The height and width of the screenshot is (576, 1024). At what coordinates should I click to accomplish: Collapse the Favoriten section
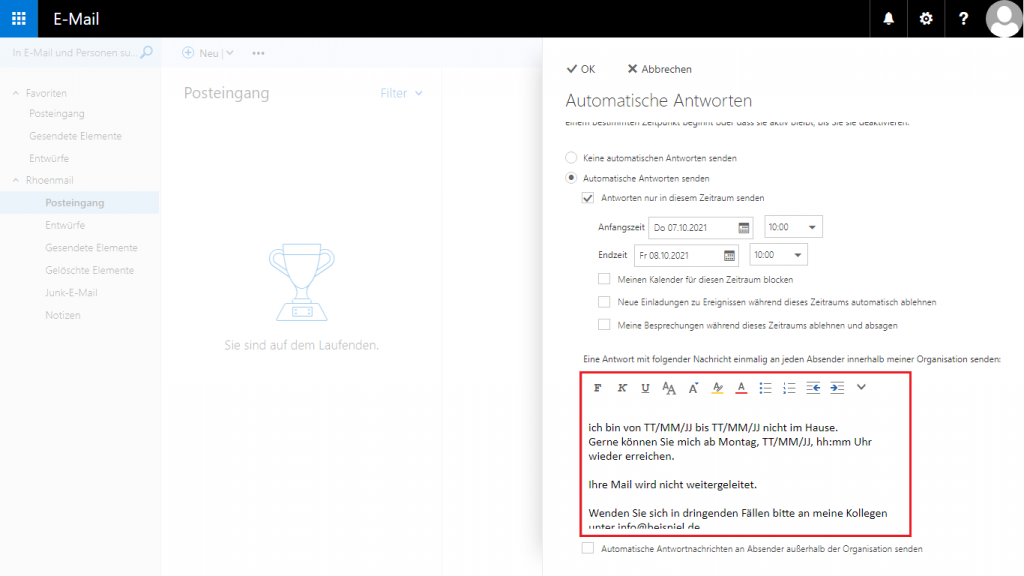click(16, 93)
